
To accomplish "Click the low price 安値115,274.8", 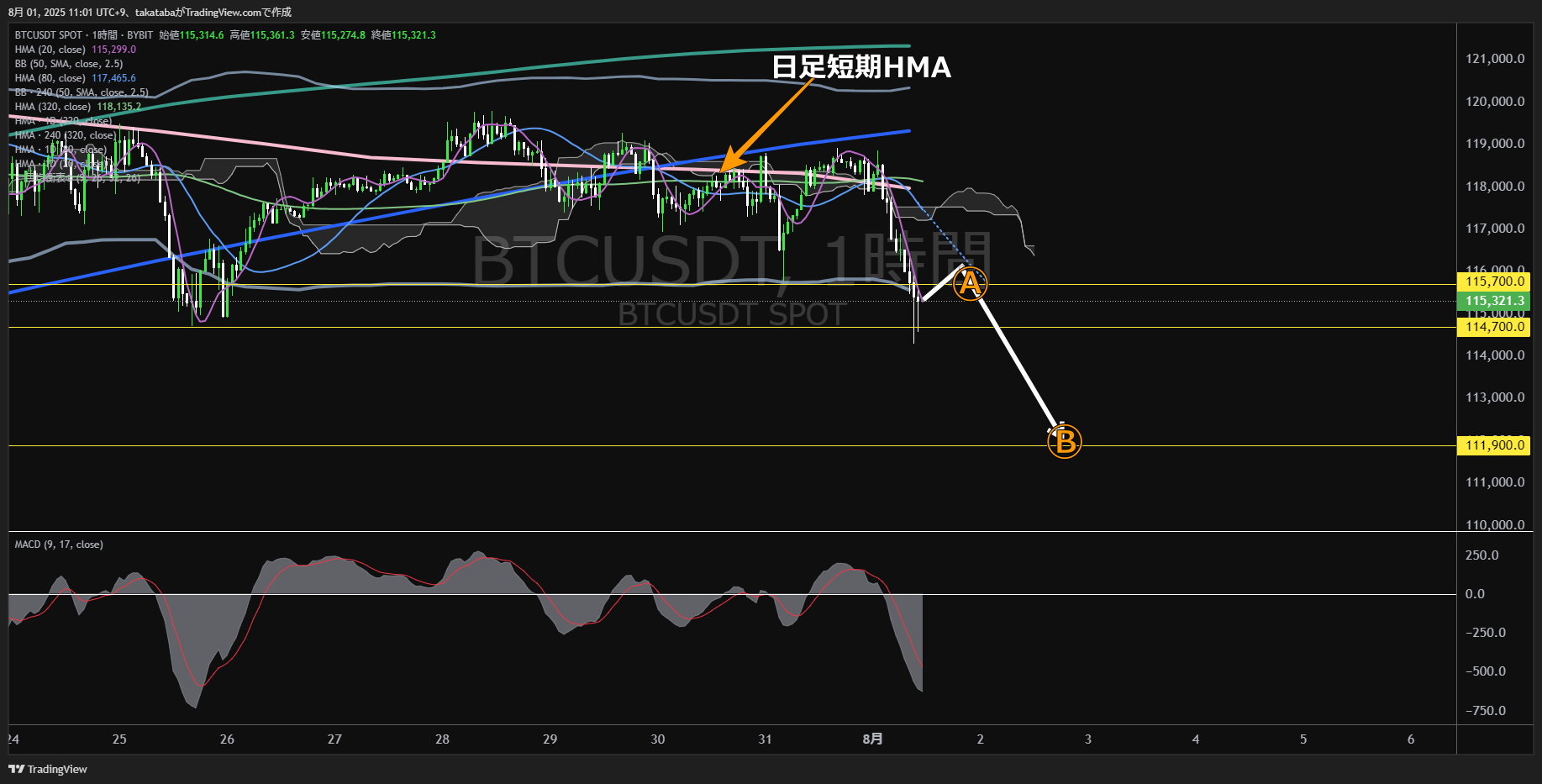I will [333, 35].
